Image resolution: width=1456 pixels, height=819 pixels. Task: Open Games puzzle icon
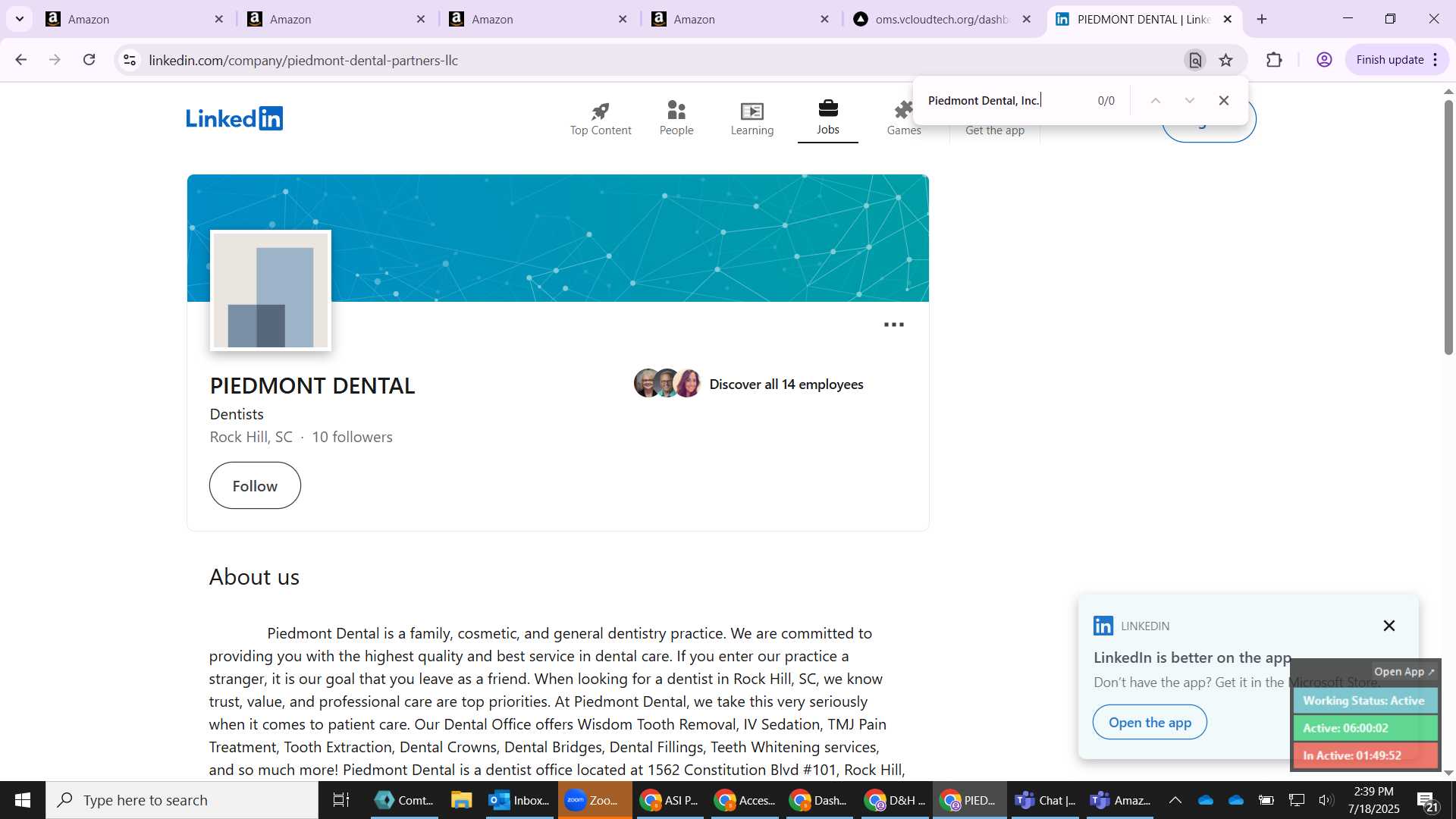point(904,119)
